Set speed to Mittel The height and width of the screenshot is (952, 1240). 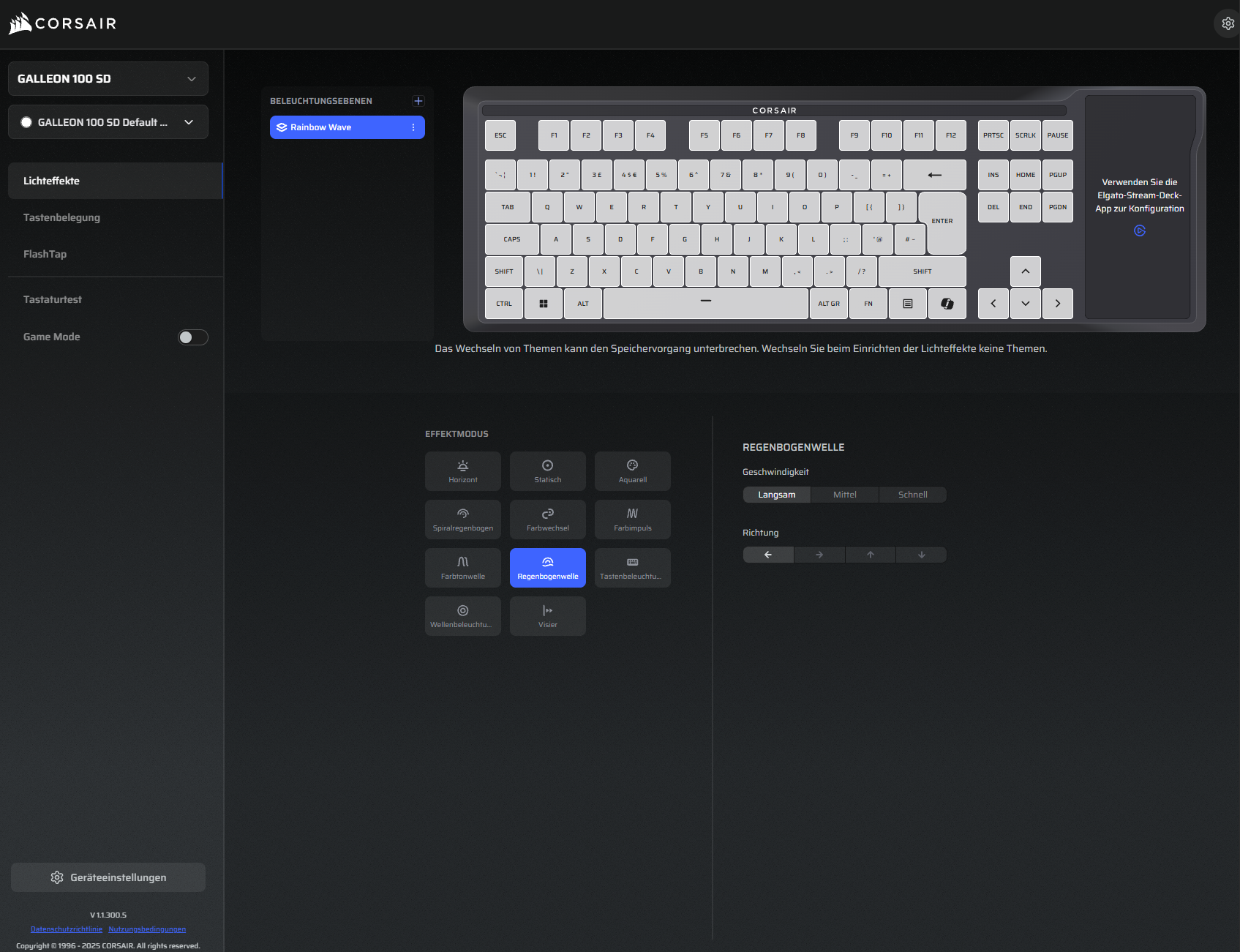844,495
